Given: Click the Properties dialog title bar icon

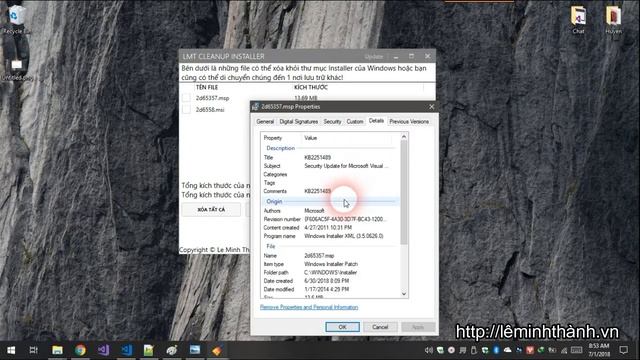Looking at the screenshot, I should click(256, 107).
